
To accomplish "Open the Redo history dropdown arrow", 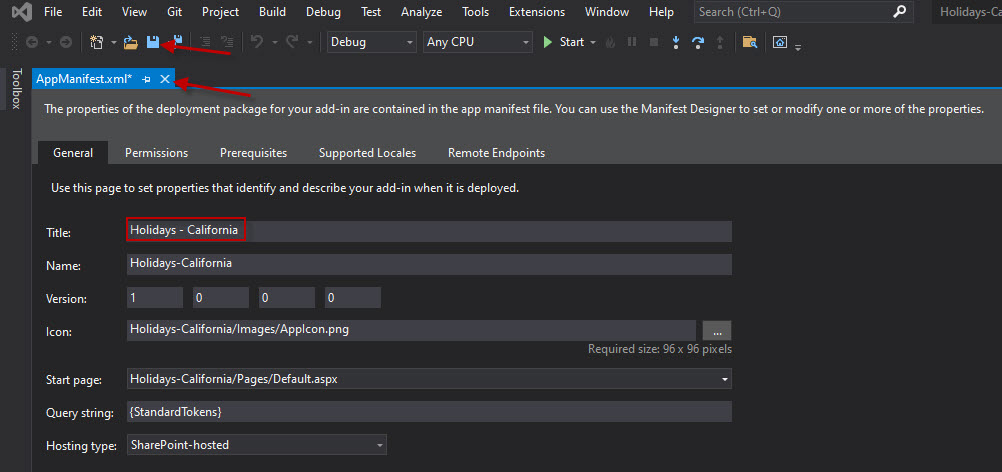I will [309, 43].
